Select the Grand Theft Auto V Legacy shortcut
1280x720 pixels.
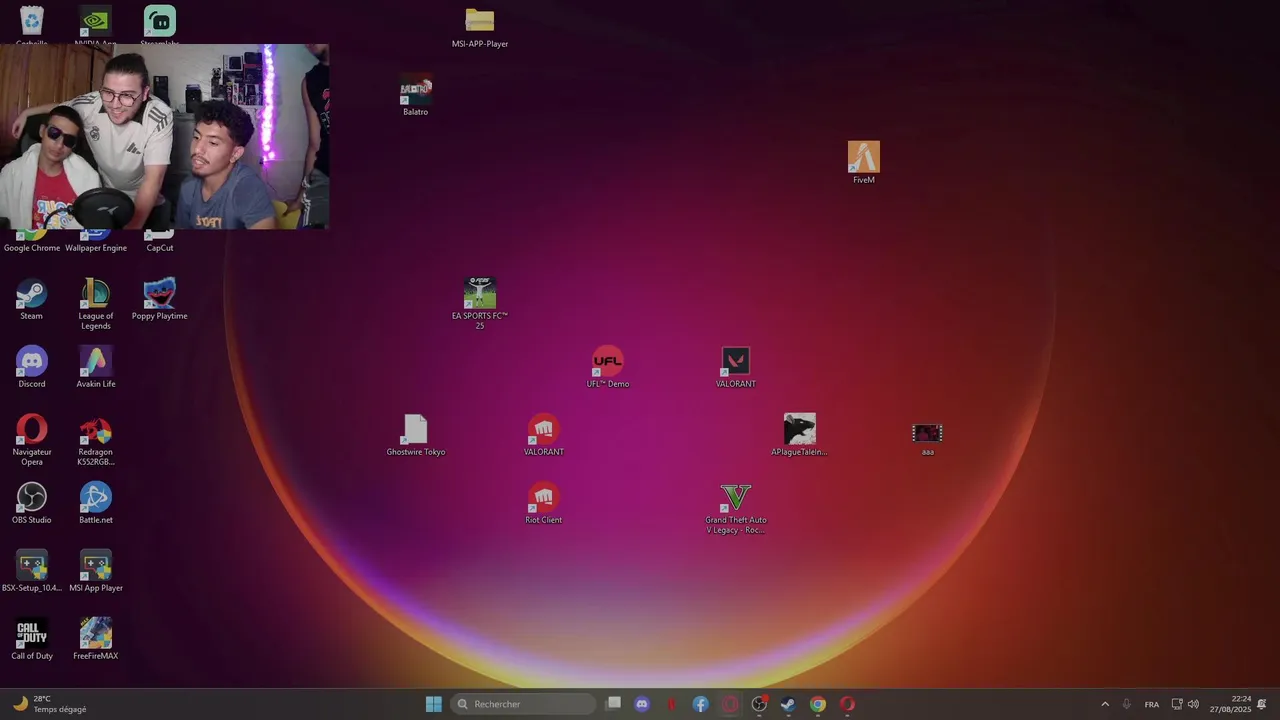(736, 509)
